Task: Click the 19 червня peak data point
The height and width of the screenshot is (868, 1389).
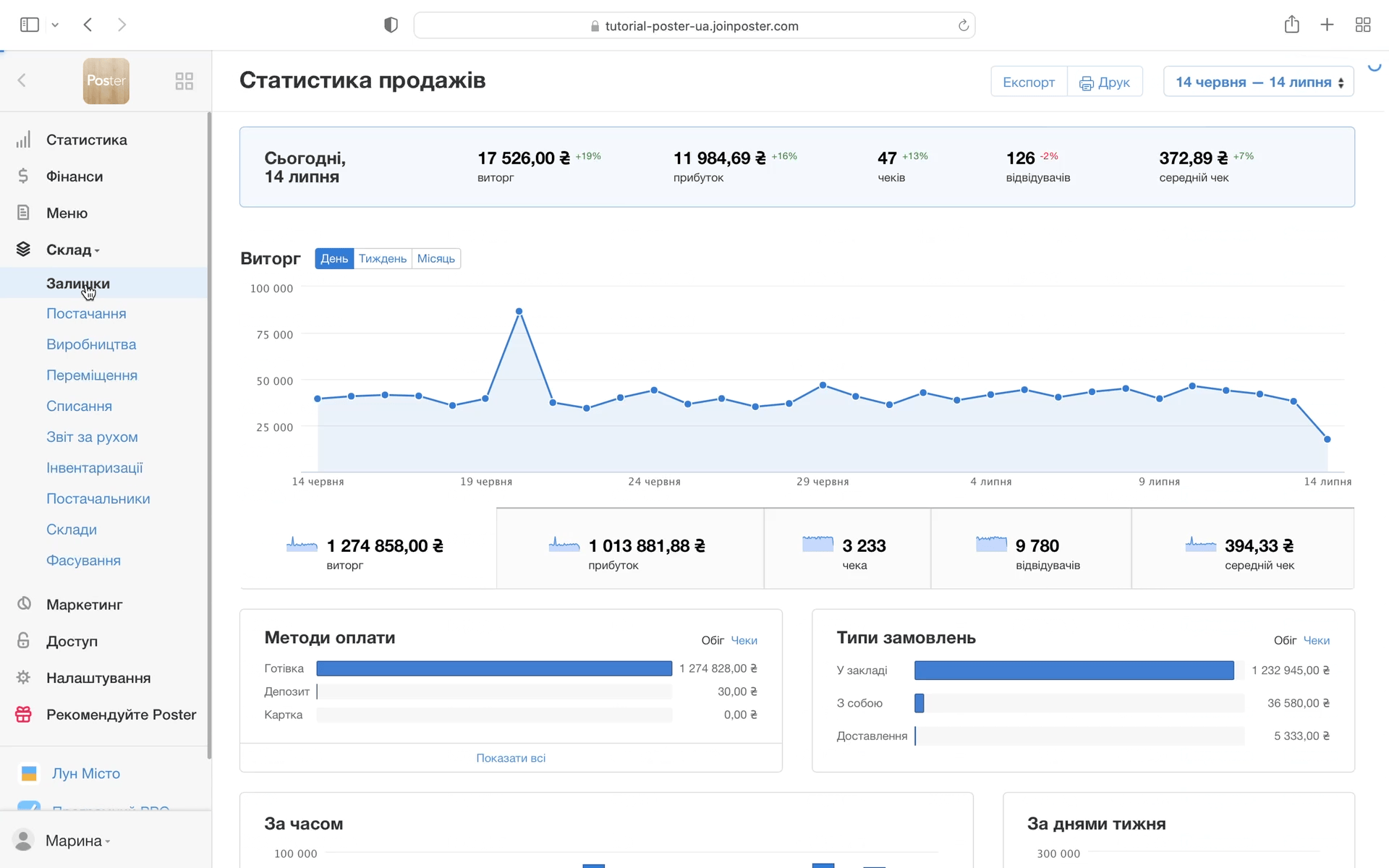Action: 519,312
